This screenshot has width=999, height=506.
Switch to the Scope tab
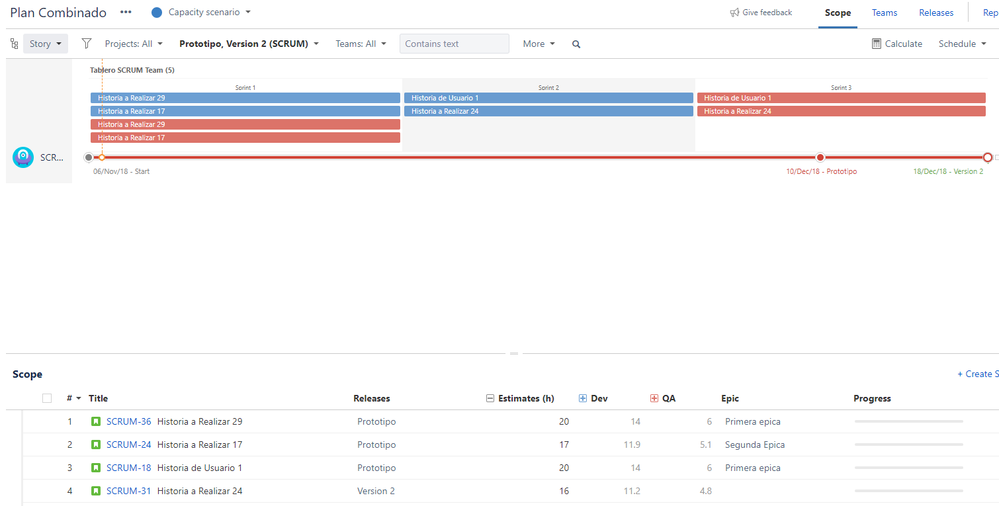(x=838, y=13)
